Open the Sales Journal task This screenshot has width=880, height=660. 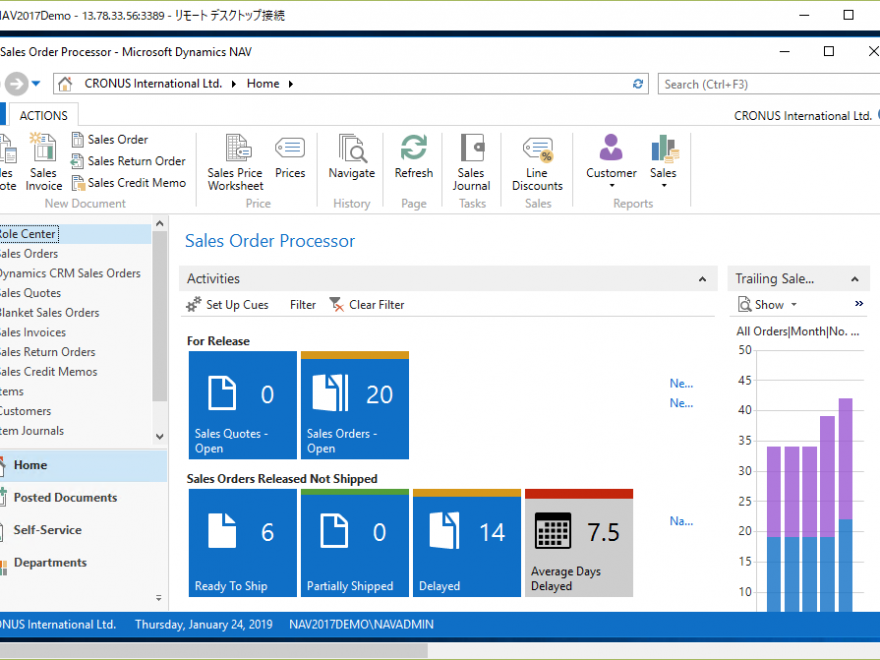point(471,163)
